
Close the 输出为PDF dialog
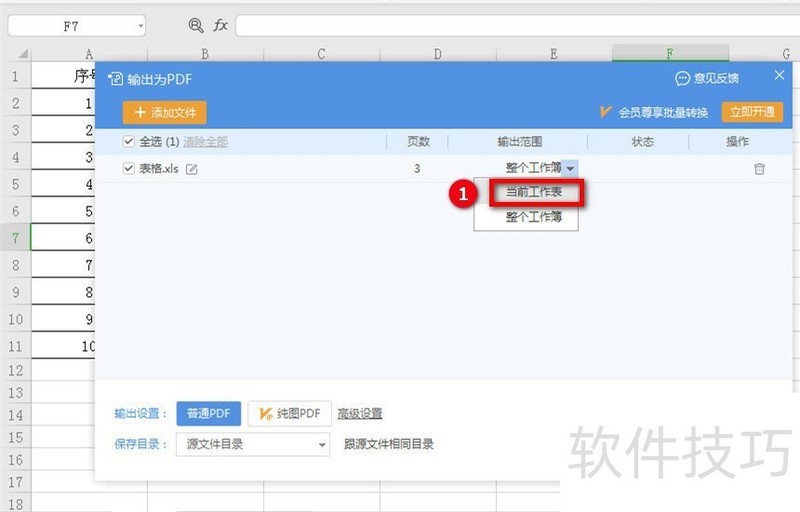(x=779, y=75)
